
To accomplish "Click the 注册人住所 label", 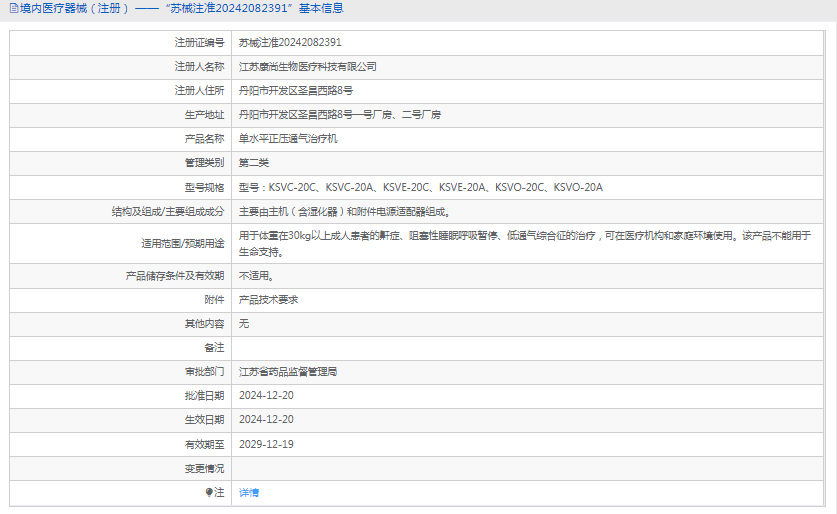I will (x=199, y=91).
